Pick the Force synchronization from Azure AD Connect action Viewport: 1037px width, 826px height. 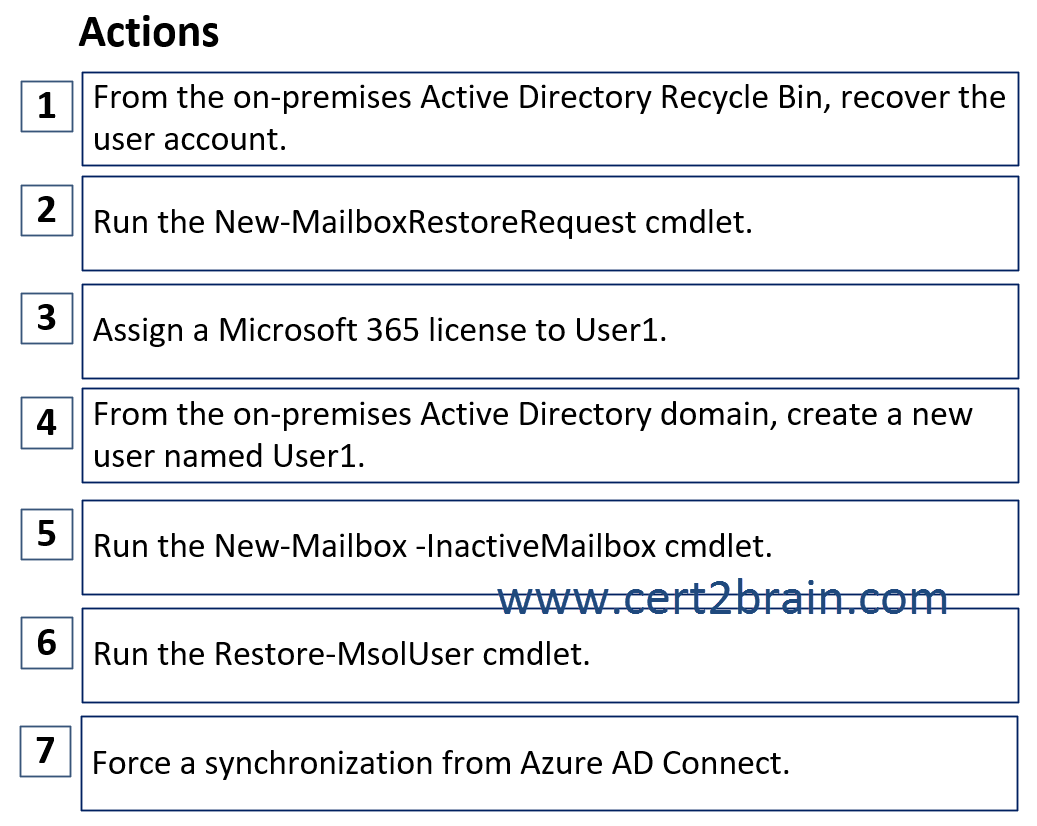tap(550, 764)
